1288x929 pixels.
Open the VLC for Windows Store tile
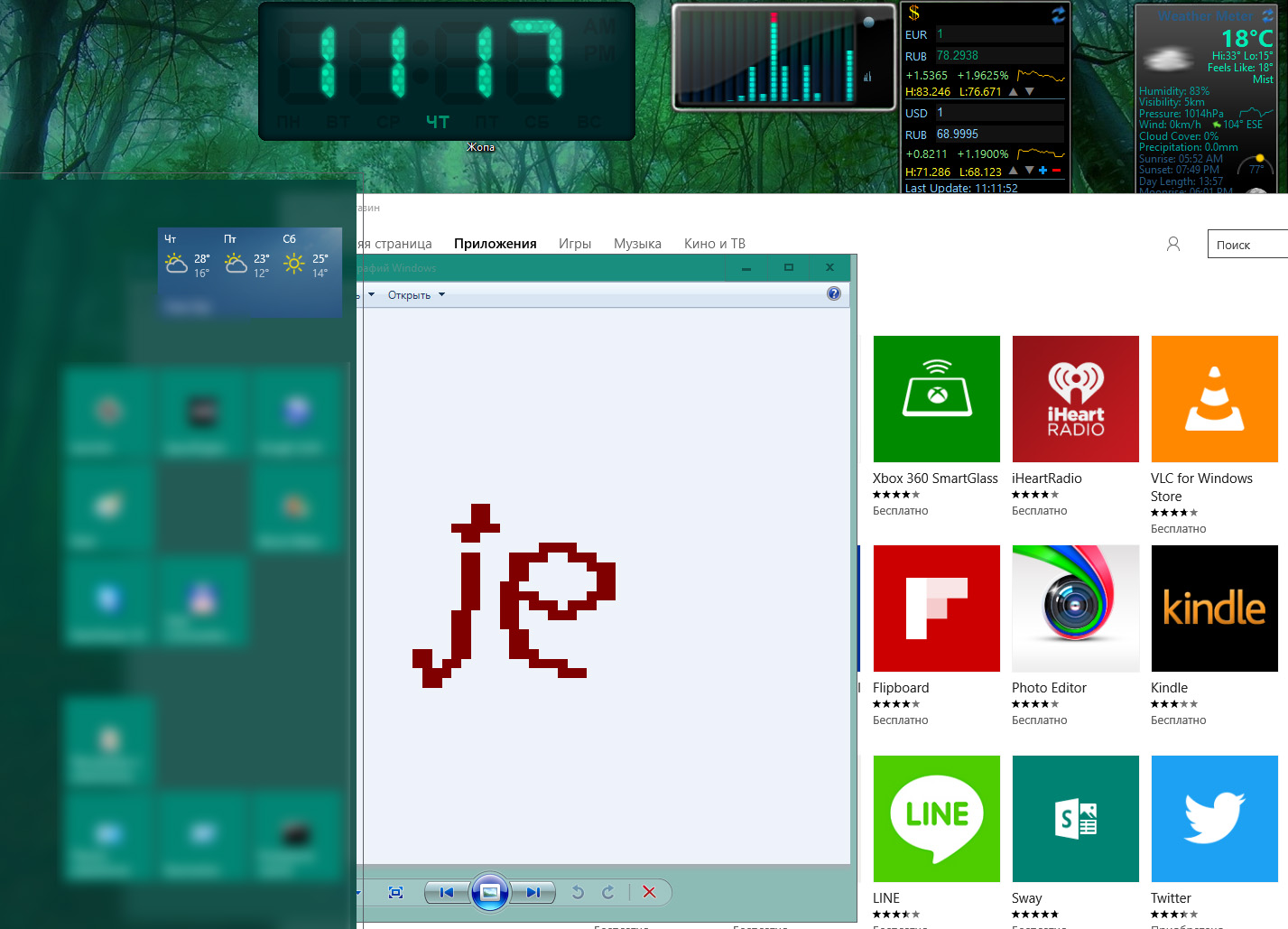click(x=1214, y=399)
